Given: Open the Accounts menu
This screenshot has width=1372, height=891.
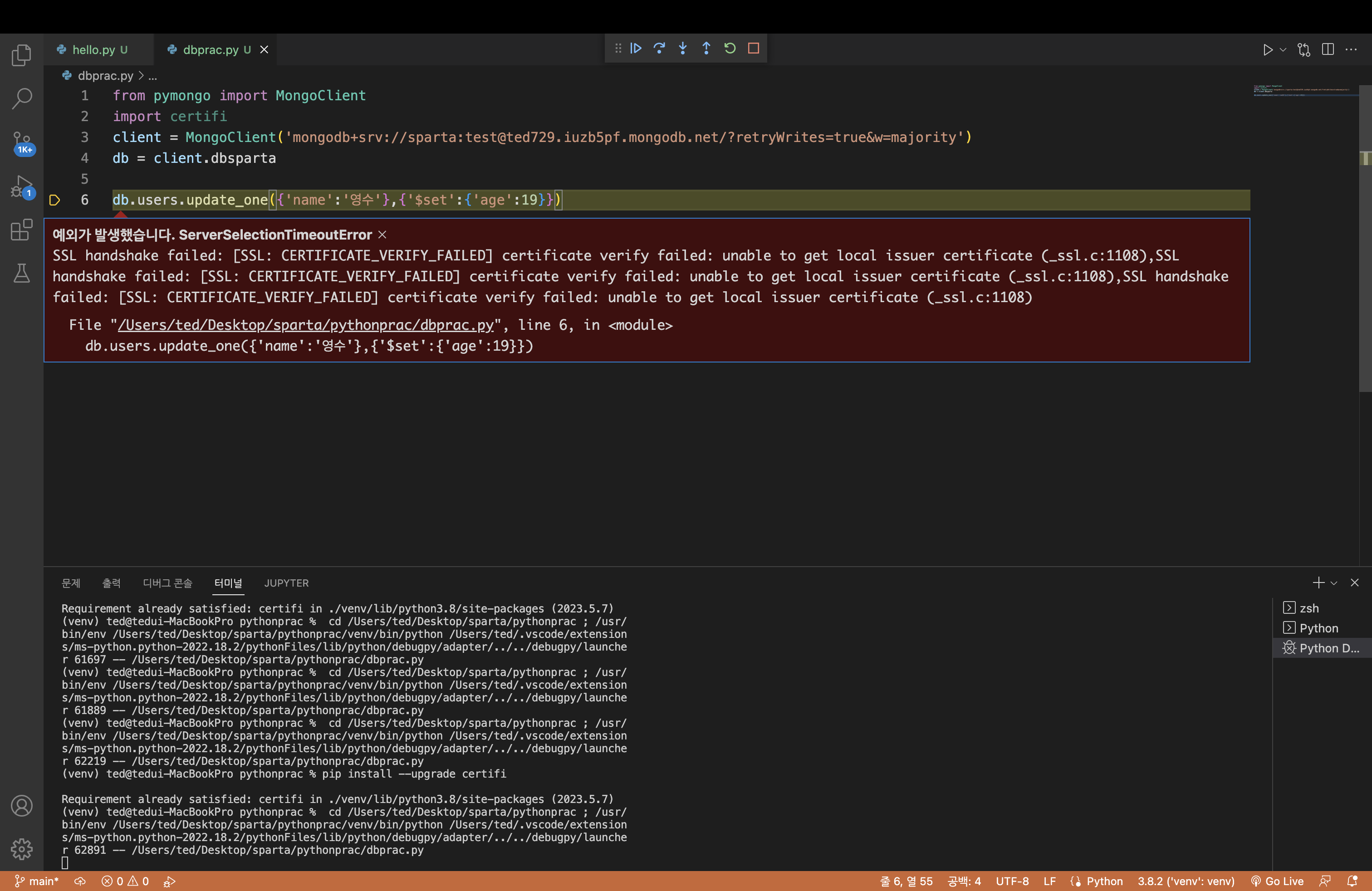Looking at the screenshot, I should [21, 806].
